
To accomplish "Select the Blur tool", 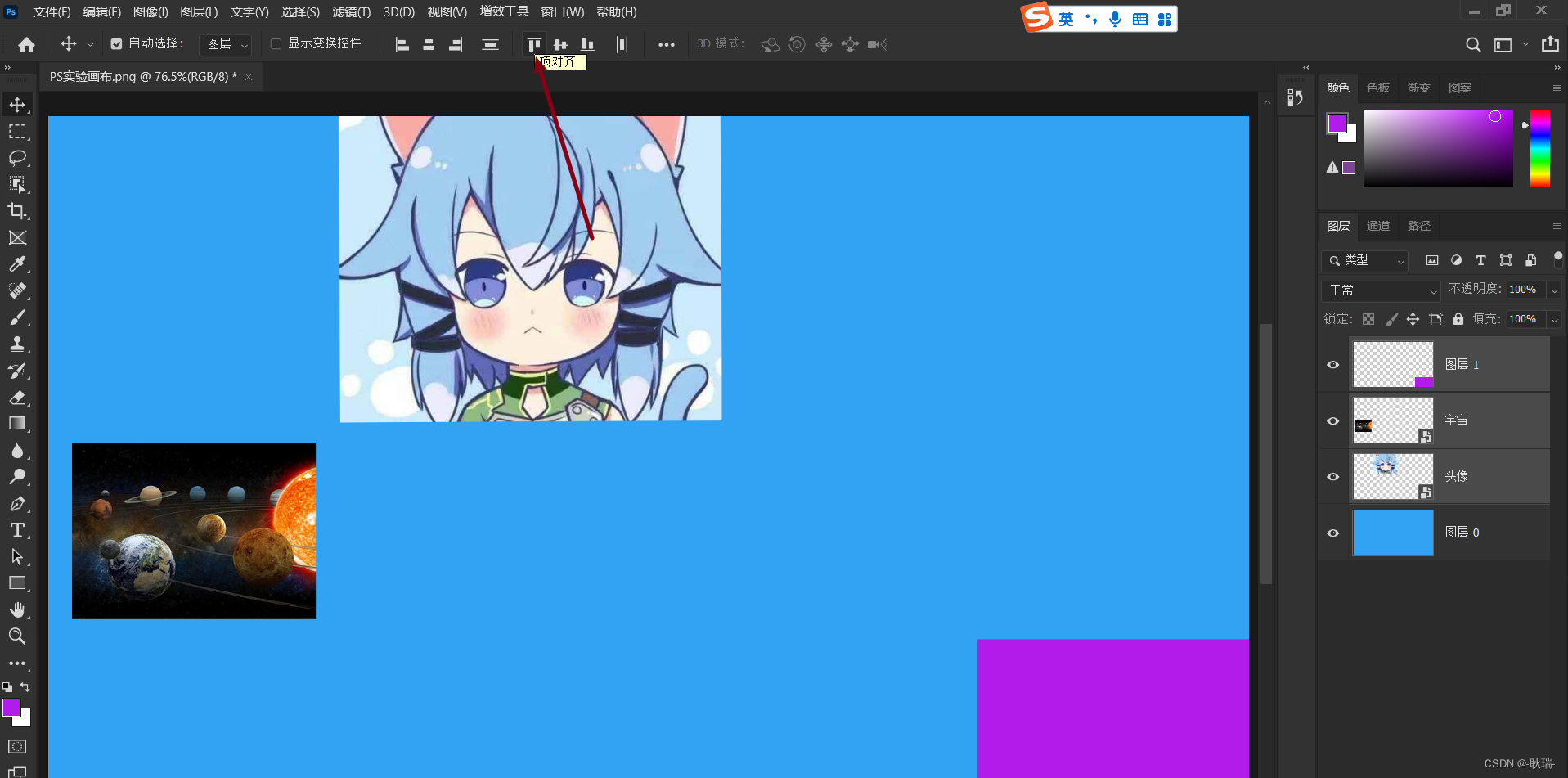I will [x=17, y=451].
